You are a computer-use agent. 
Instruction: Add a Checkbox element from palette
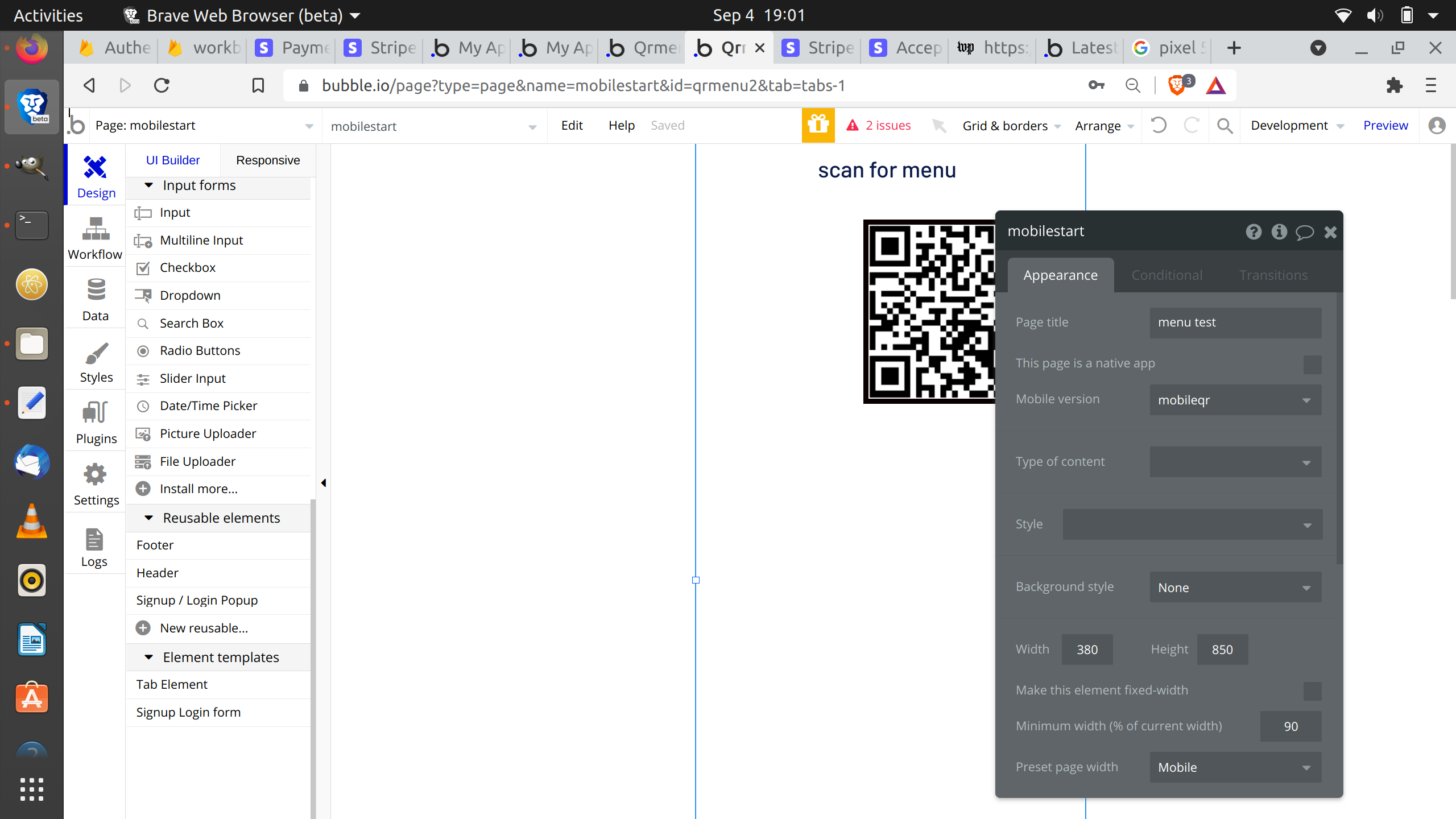(x=187, y=267)
